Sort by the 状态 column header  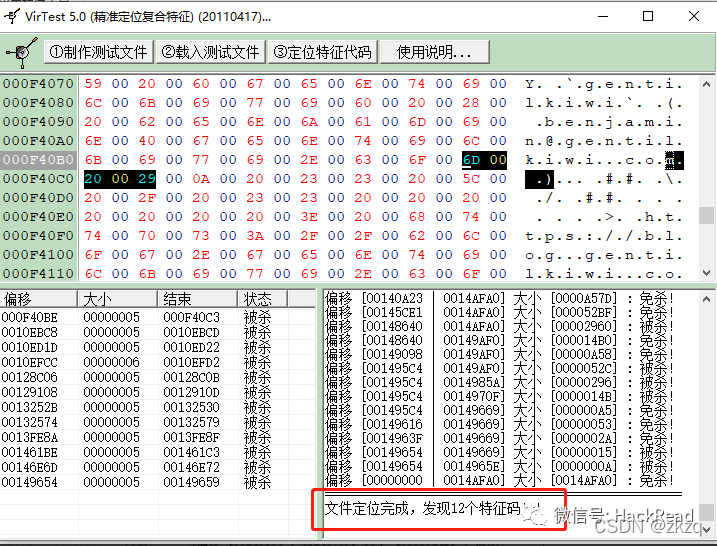[262, 299]
